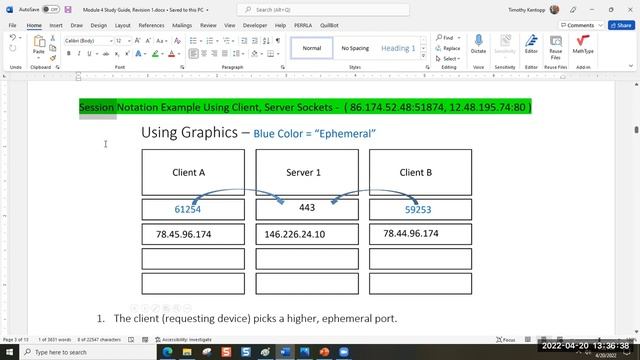Select the Heading 1 style
This screenshot has width=640, height=360.
point(398,48)
